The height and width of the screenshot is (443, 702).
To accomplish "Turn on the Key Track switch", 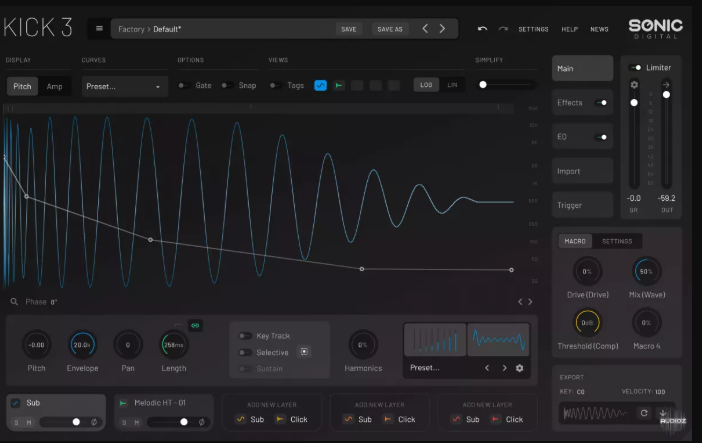I will (243, 337).
